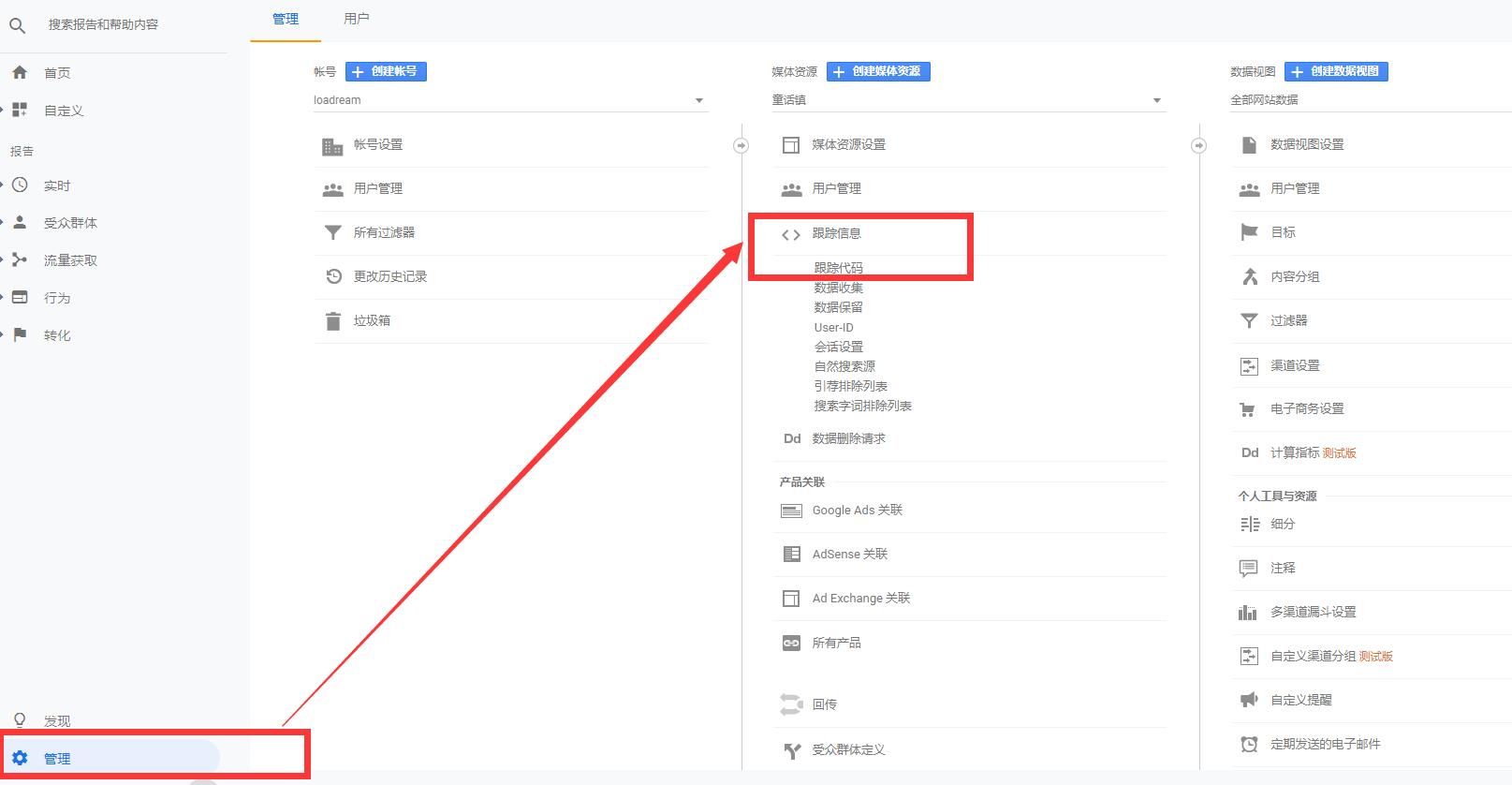Click the 管理 gear icon
Viewport: 1512px width, 785px height.
(x=20, y=758)
